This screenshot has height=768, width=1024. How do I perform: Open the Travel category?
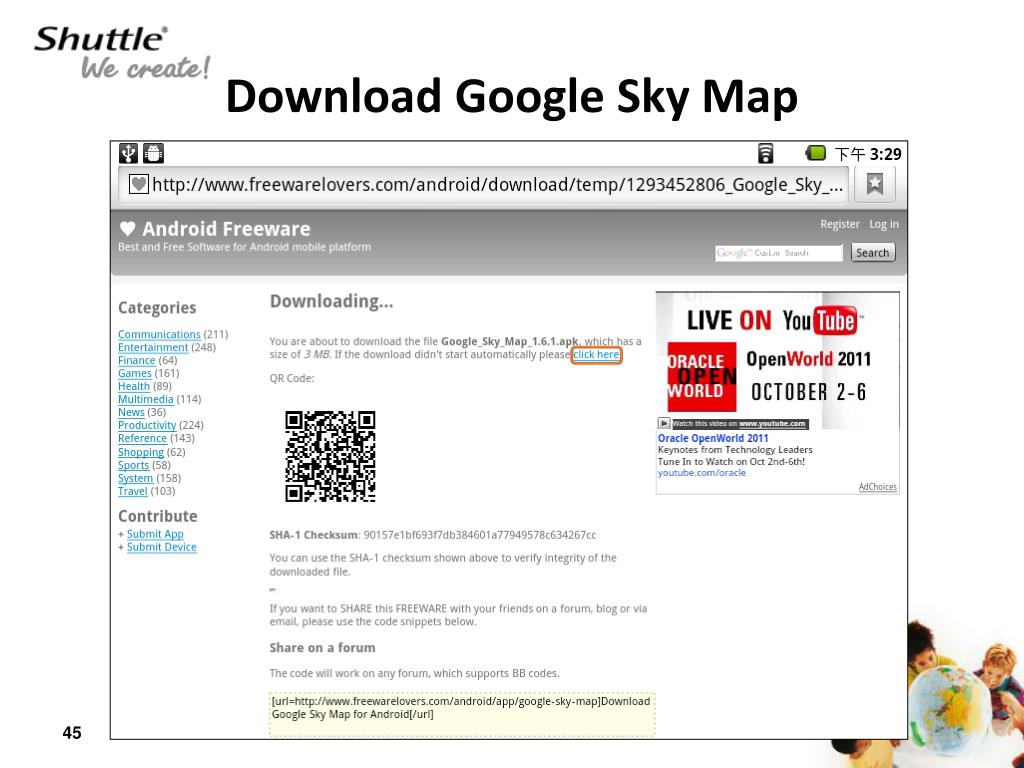133,492
